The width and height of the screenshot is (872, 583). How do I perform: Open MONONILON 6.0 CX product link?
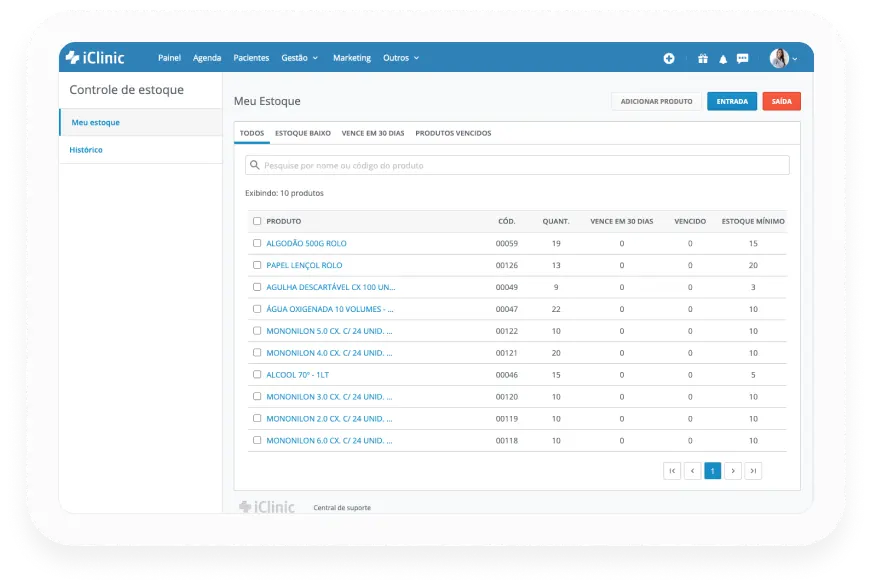[x=329, y=440]
